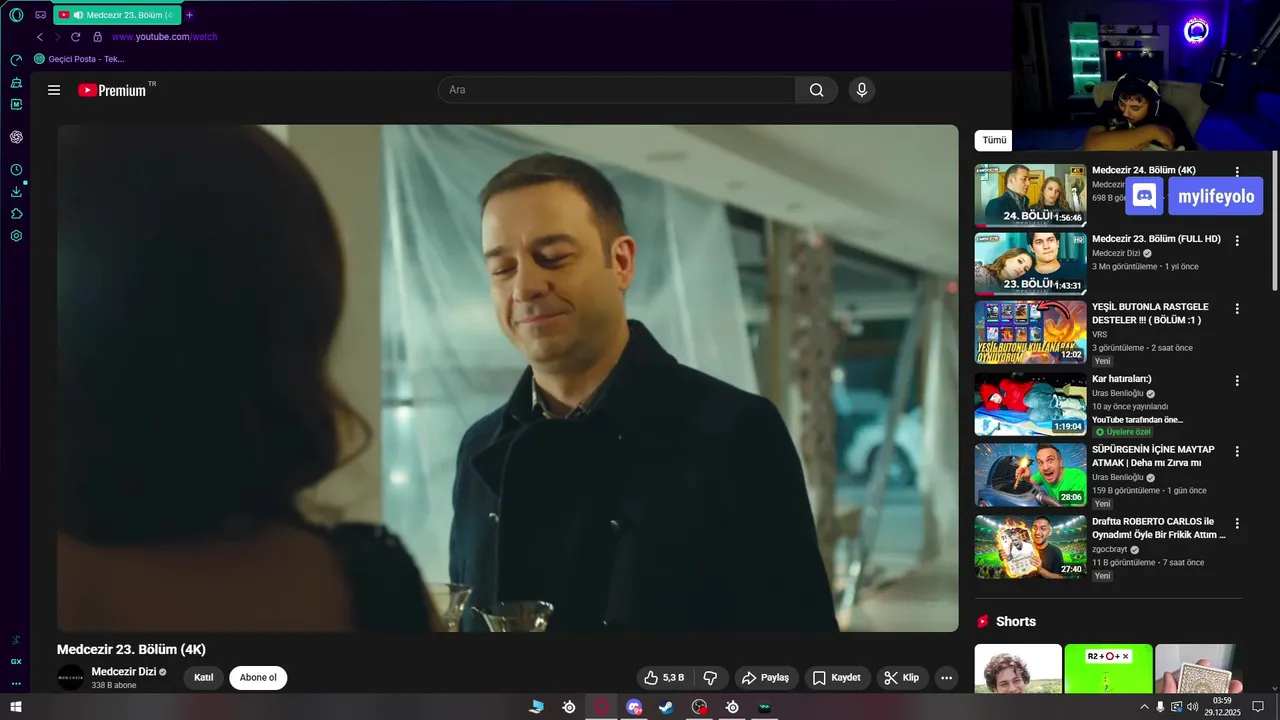Open the Discord mylifeyolo overlay
The image size is (1280, 720).
click(1195, 196)
